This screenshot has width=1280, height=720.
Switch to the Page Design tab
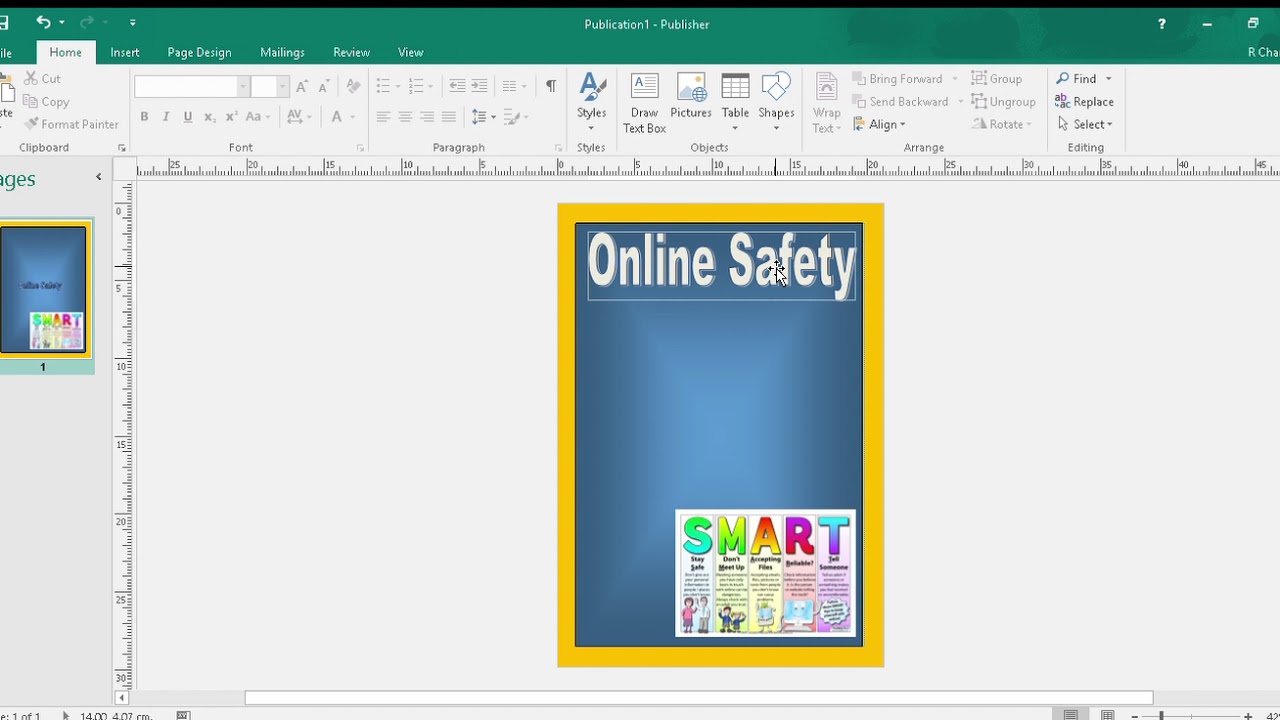pyautogui.click(x=199, y=52)
